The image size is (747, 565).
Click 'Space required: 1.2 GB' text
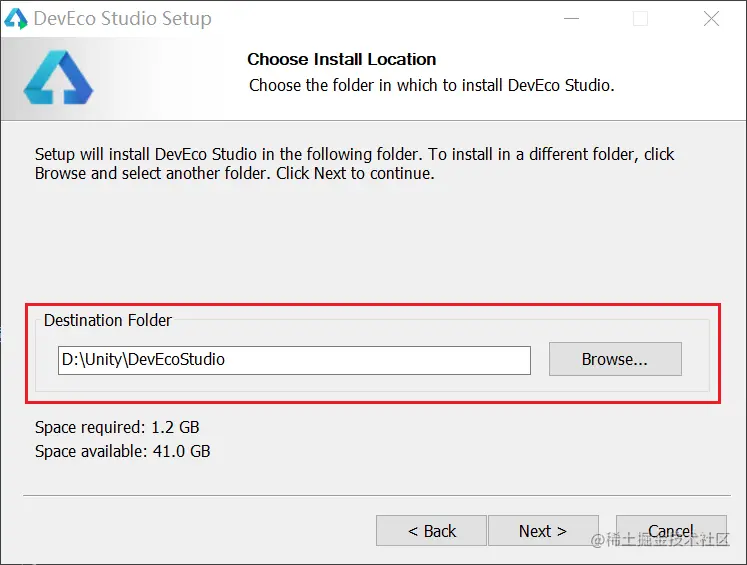click(x=117, y=427)
